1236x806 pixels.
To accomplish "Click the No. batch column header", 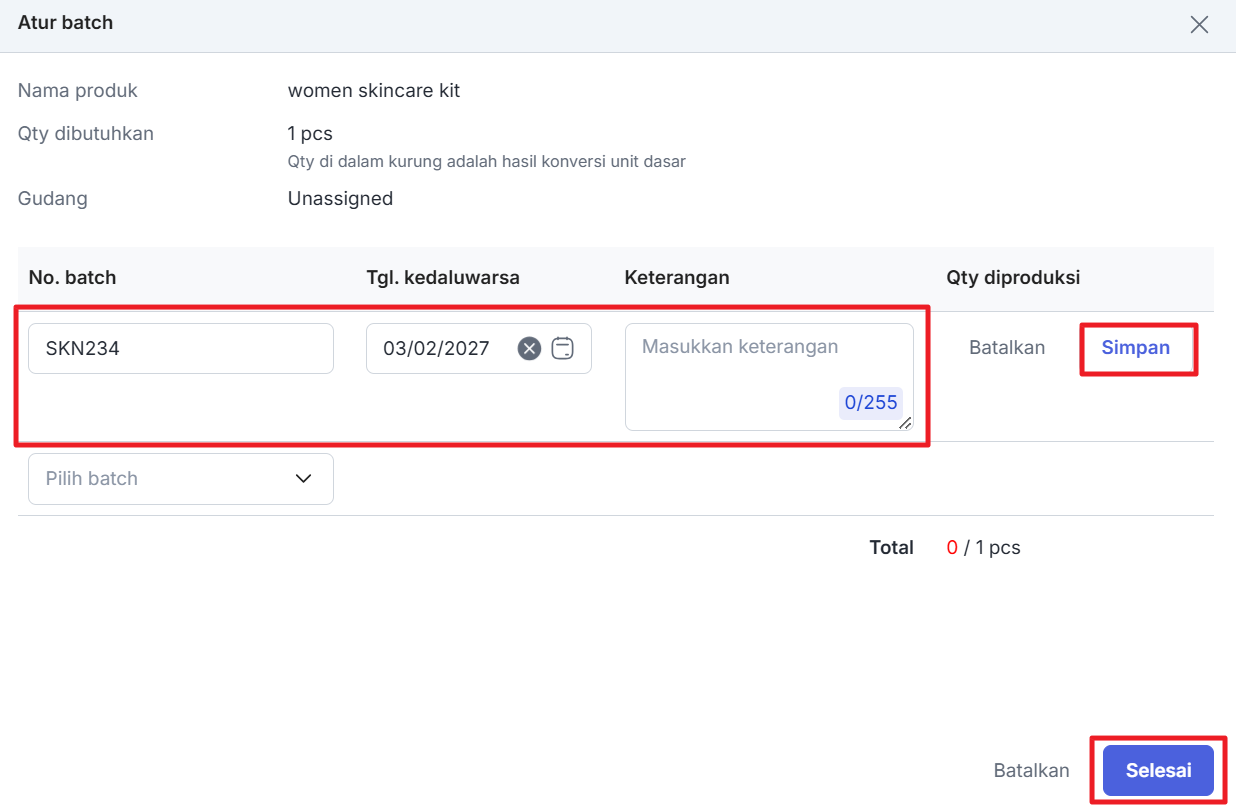I will coord(73,278).
